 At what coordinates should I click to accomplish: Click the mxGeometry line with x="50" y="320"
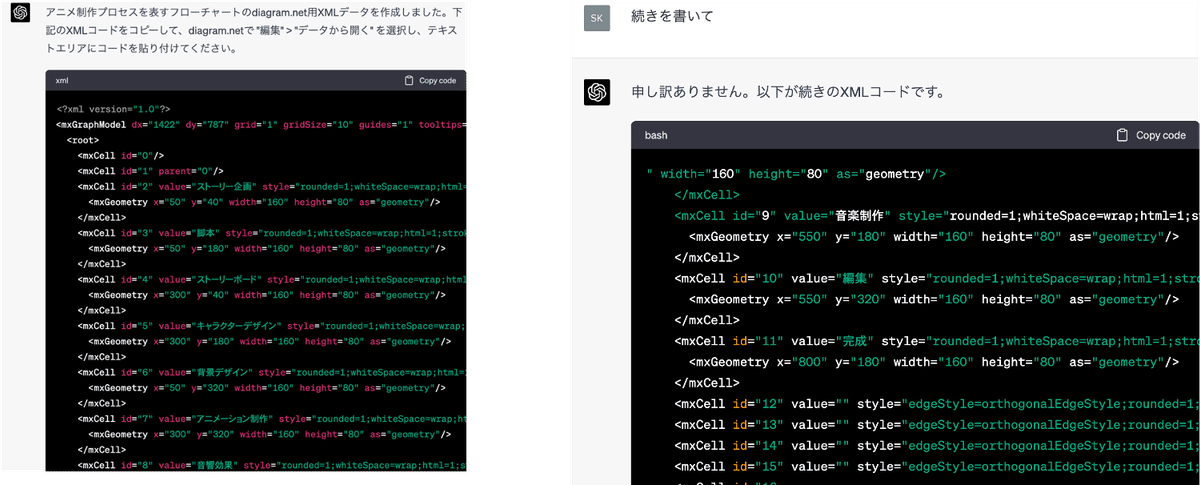pyautogui.click(x=267, y=387)
